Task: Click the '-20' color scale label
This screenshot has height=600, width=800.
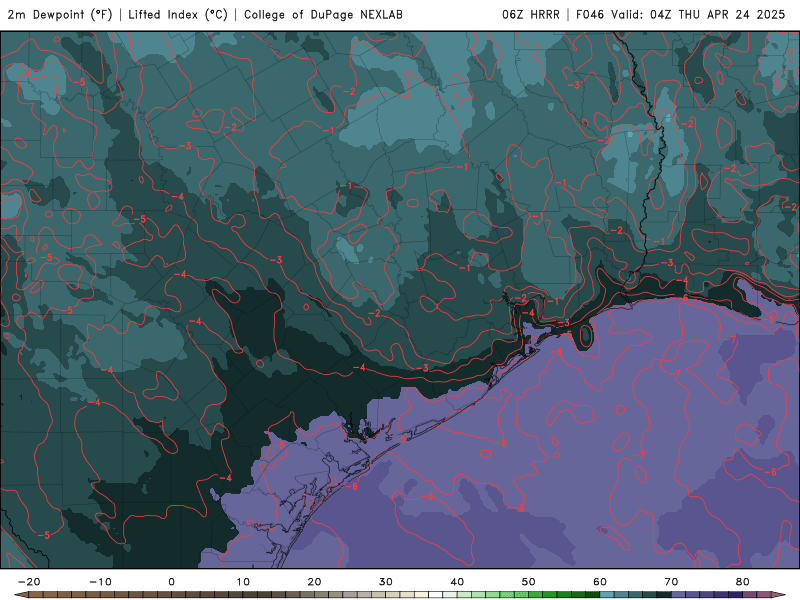Action: 29,582
